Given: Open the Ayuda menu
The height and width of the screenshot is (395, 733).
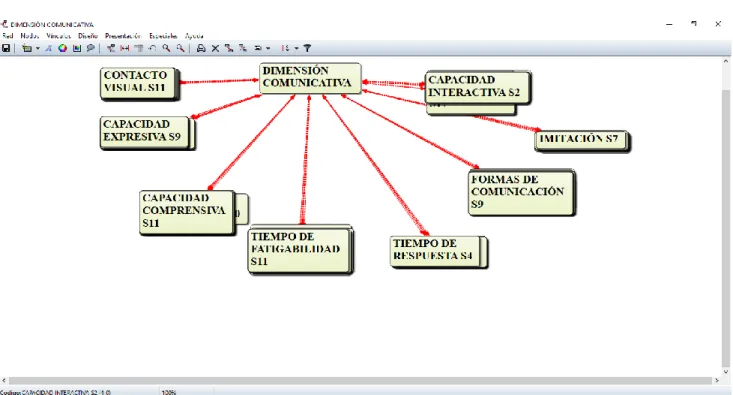Looking at the screenshot, I should pyautogui.click(x=194, y=36).
